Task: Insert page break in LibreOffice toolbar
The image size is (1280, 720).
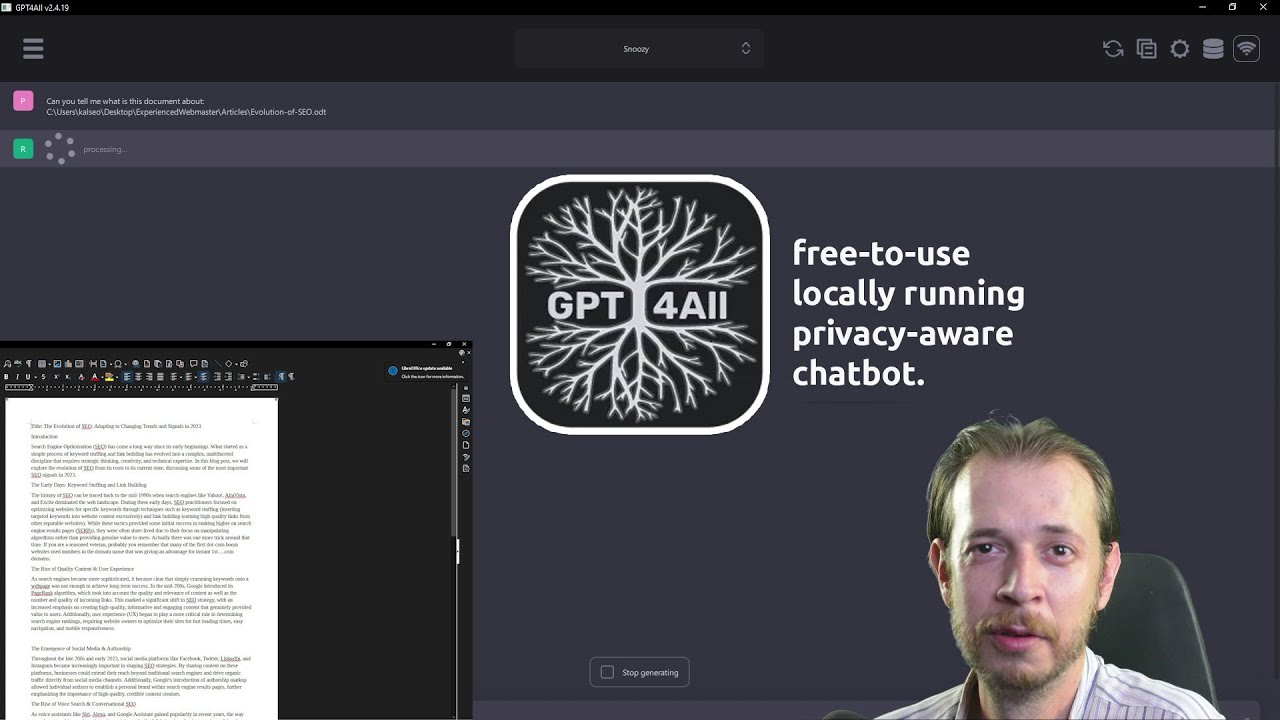Action: pyautogui.click(x=93, y=364)
